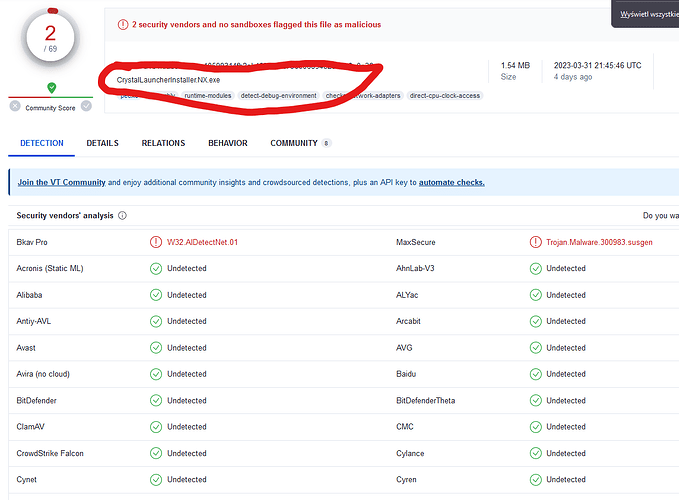Click the Join the VT Community link
This screenshot has height=500, width=679.
pyautogui.click(x=61, y=183)
